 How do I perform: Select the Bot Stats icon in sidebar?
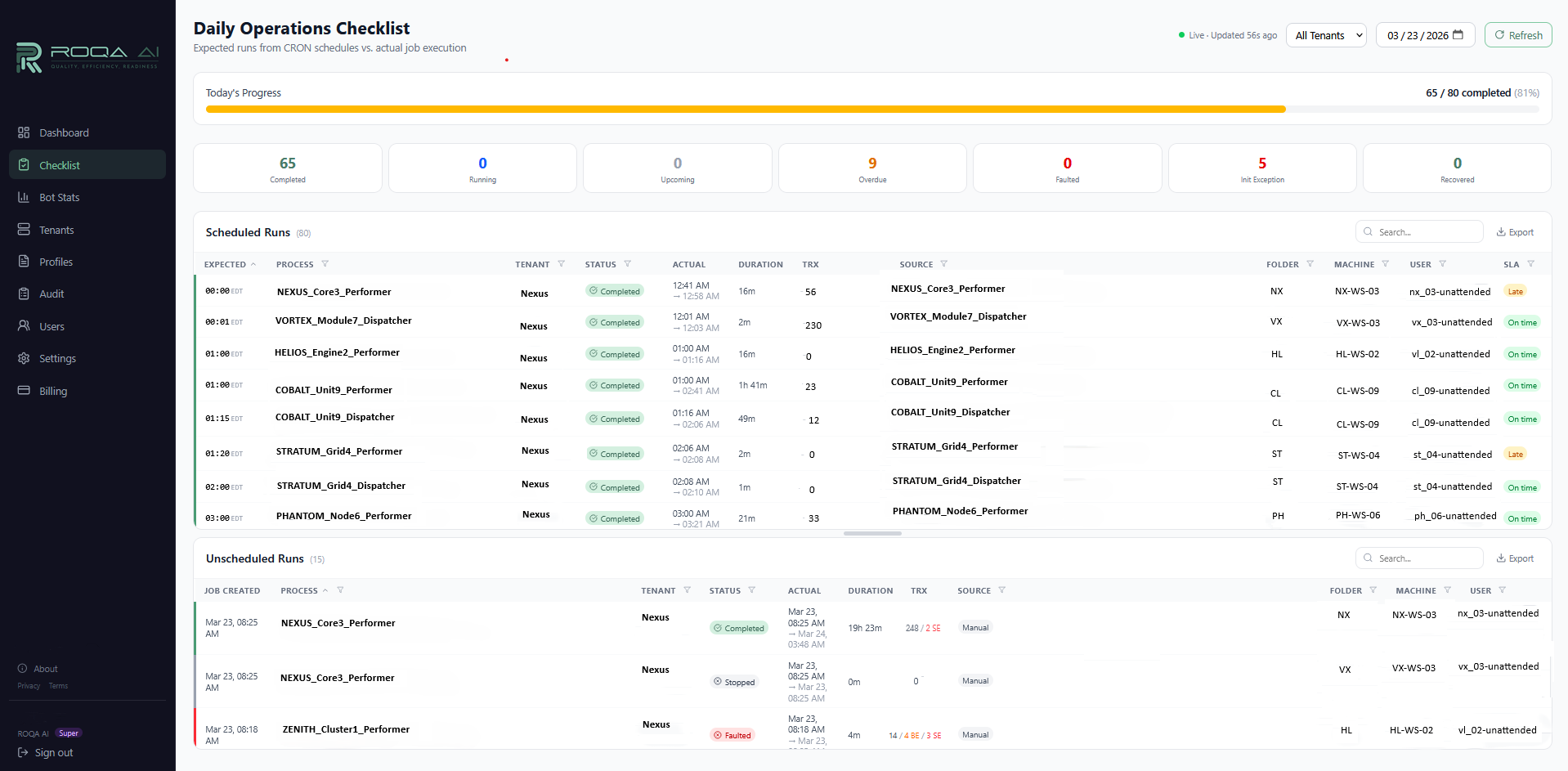(x=25, y=197)
